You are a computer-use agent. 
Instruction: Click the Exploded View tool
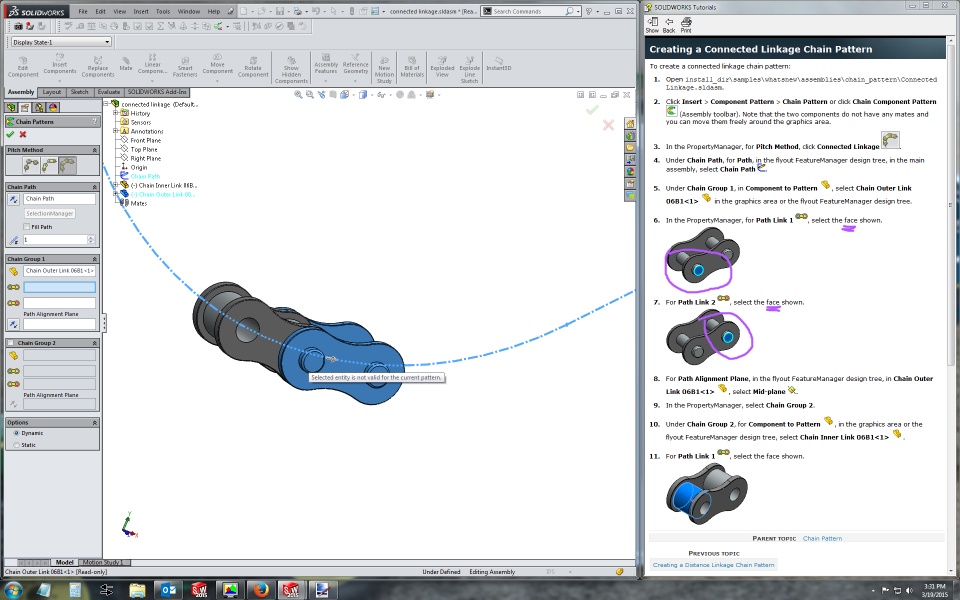(x=442, y=67)
